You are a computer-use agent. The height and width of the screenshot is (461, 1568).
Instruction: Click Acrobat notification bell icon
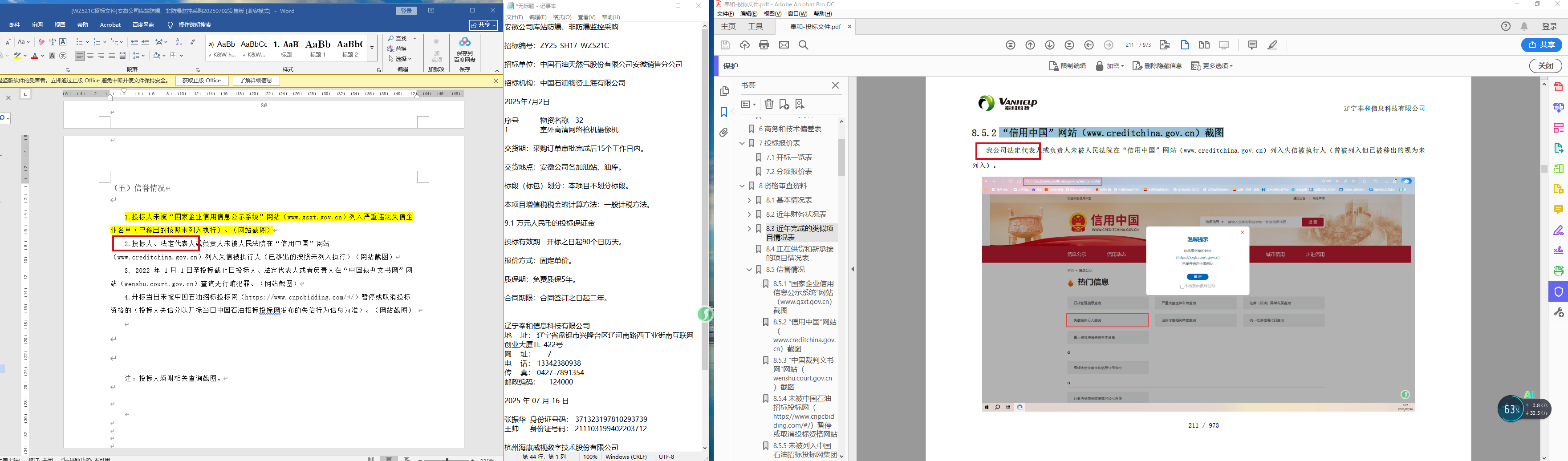1524,26
